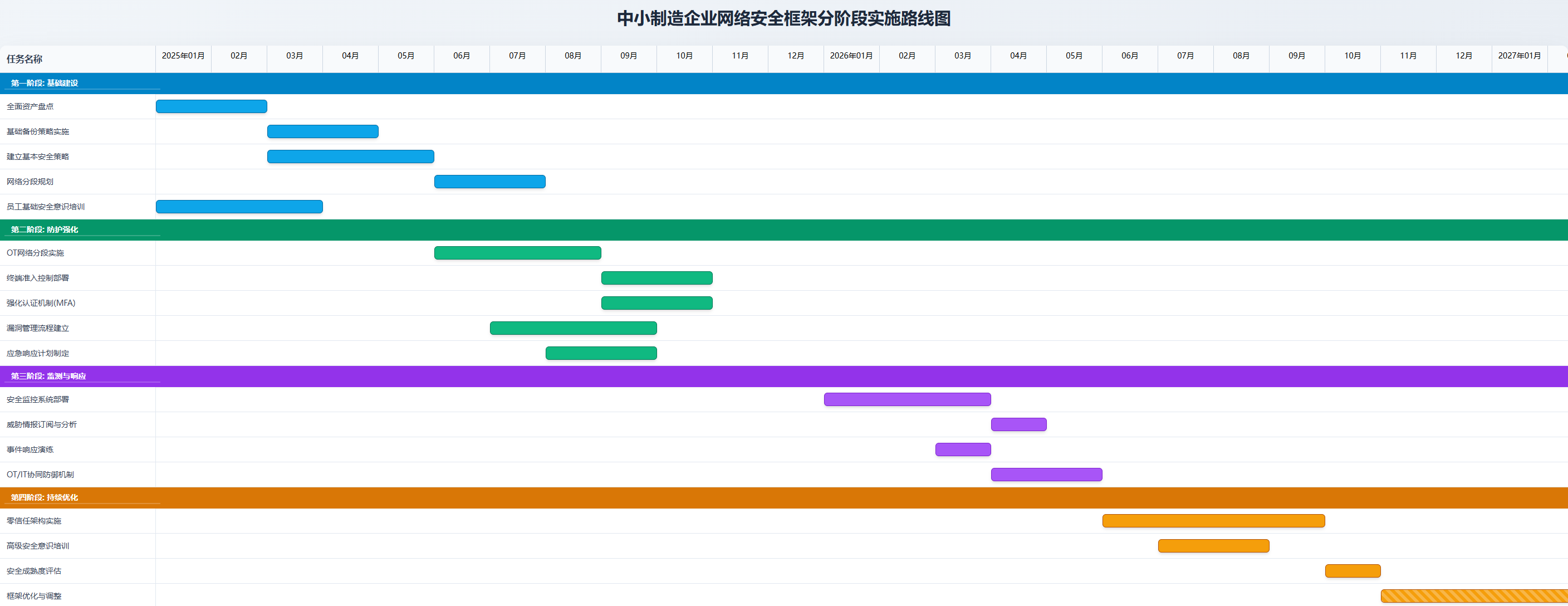Click the 安全成熟度评估 orange bar
The height and width of the screenshot is (606, 1568).
click(1353, 571)
